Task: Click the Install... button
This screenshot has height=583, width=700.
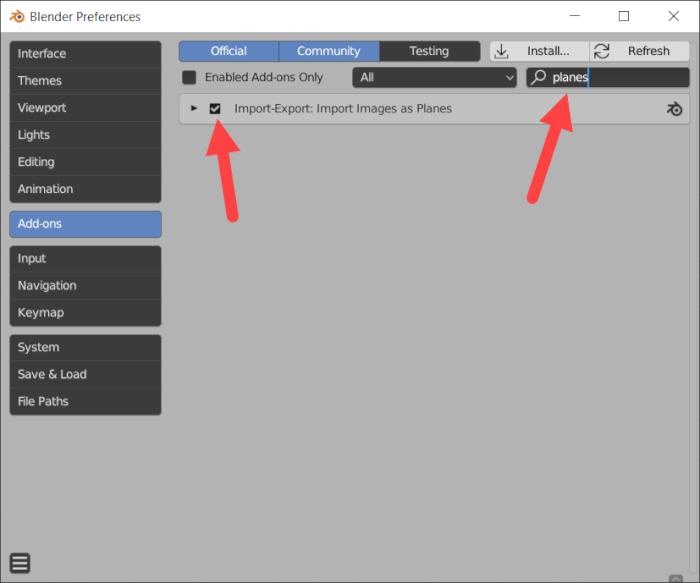Action: [539, 51]
